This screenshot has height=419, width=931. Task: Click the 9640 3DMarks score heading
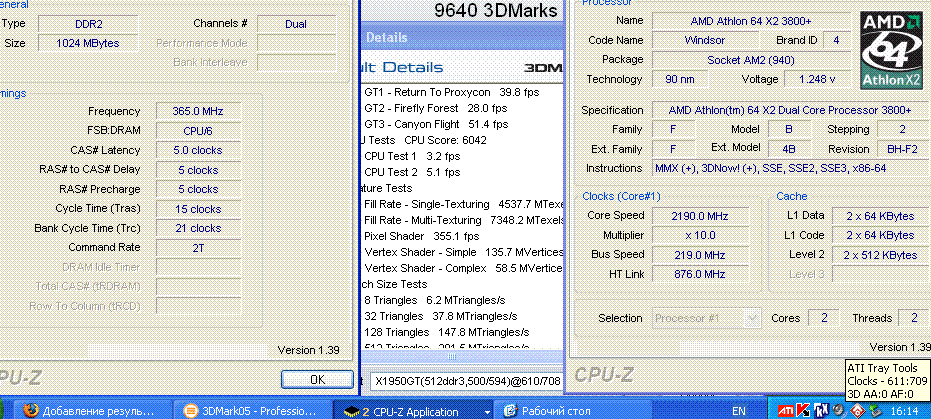click(x=495, y=10)
